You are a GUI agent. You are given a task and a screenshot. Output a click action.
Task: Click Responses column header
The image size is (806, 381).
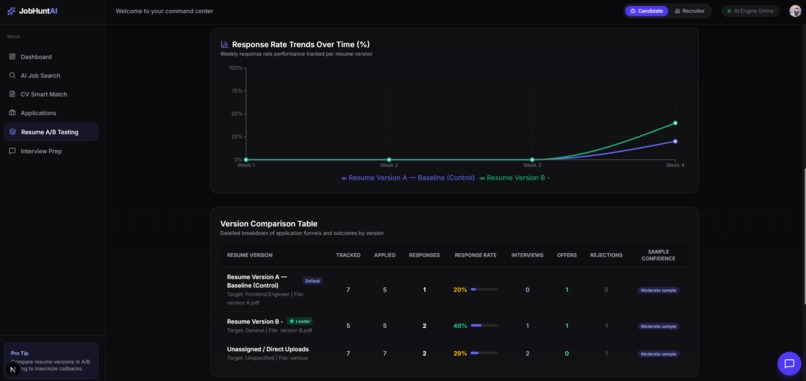[x=424, y=255]
